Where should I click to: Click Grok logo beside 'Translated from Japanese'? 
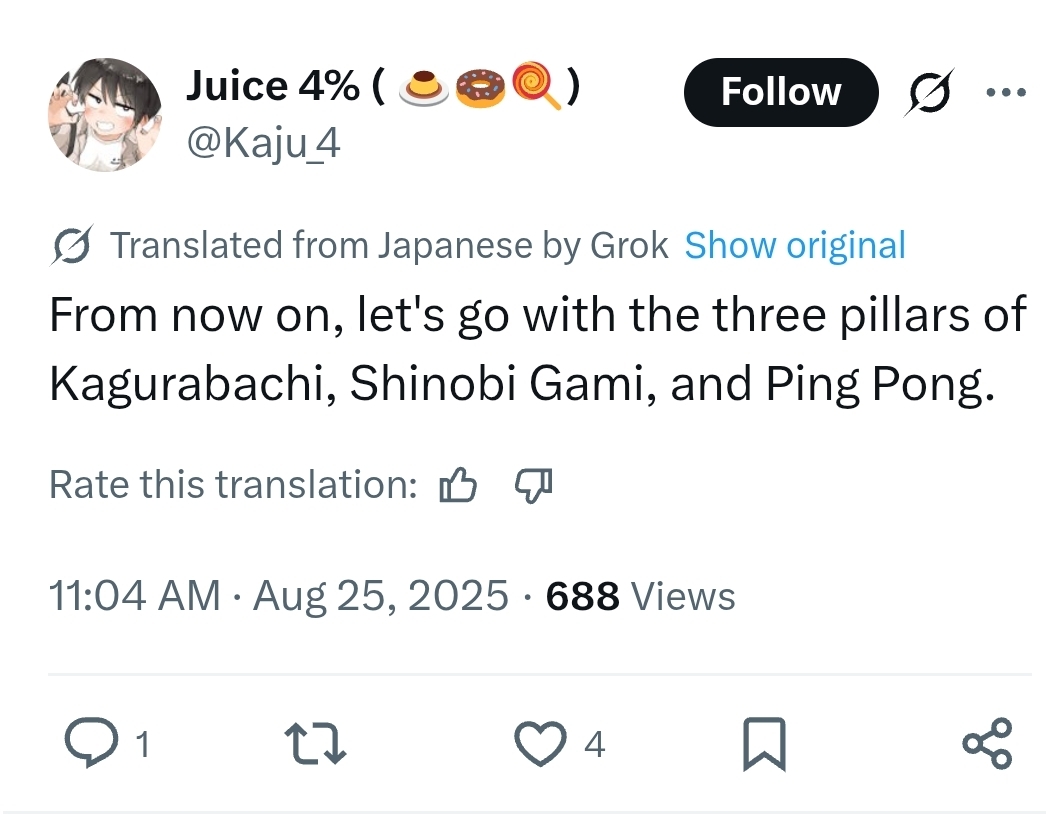73,246
